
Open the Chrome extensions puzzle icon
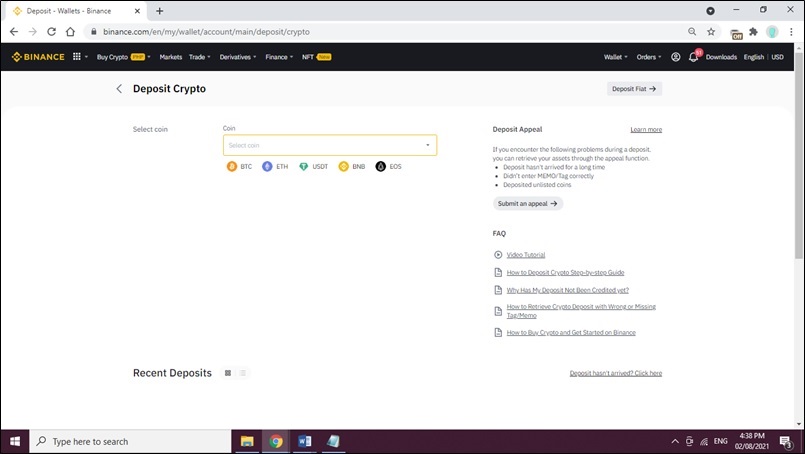point(753,32)
